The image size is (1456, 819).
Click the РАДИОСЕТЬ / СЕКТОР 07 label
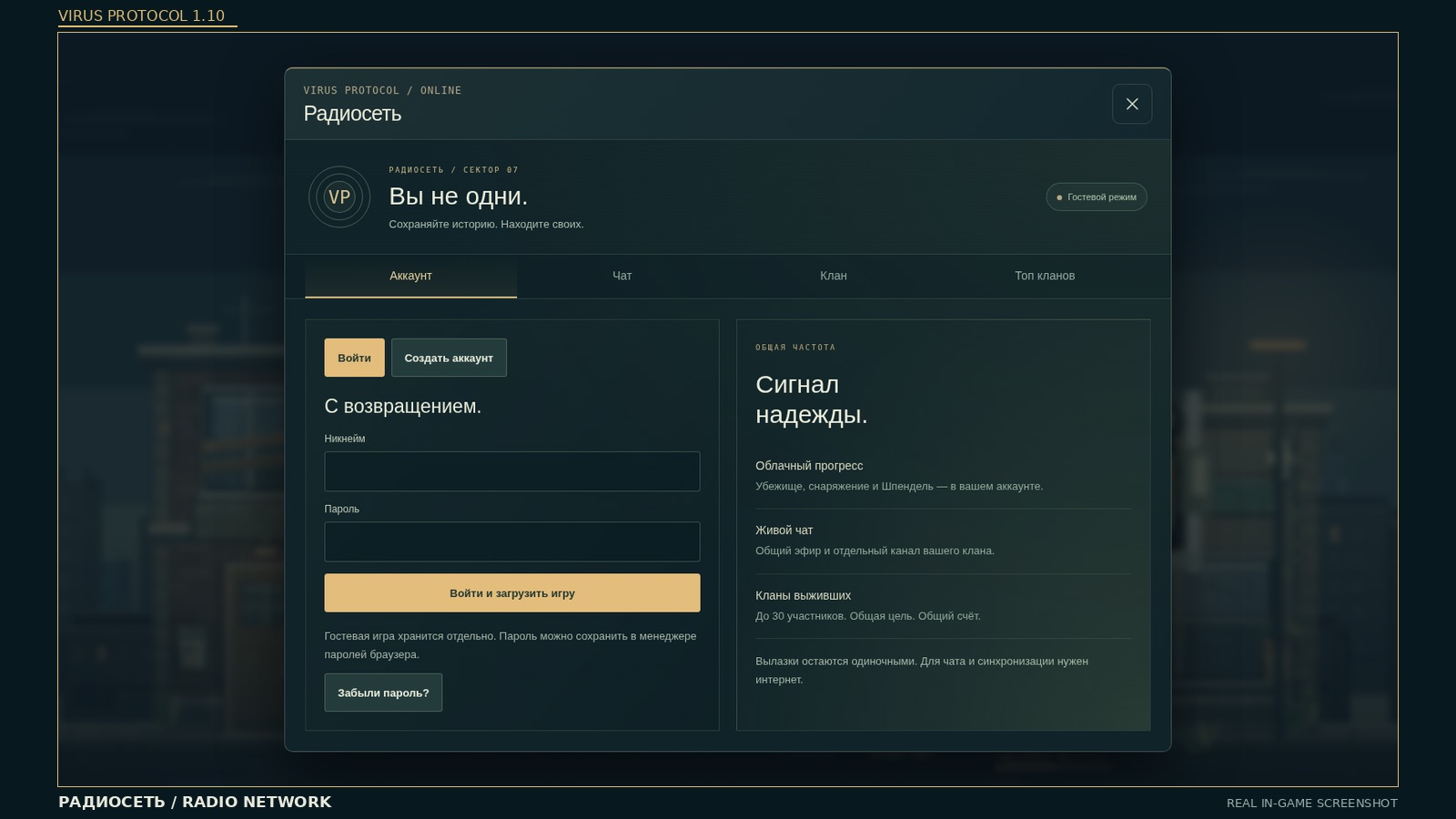(x=453, y=169)
